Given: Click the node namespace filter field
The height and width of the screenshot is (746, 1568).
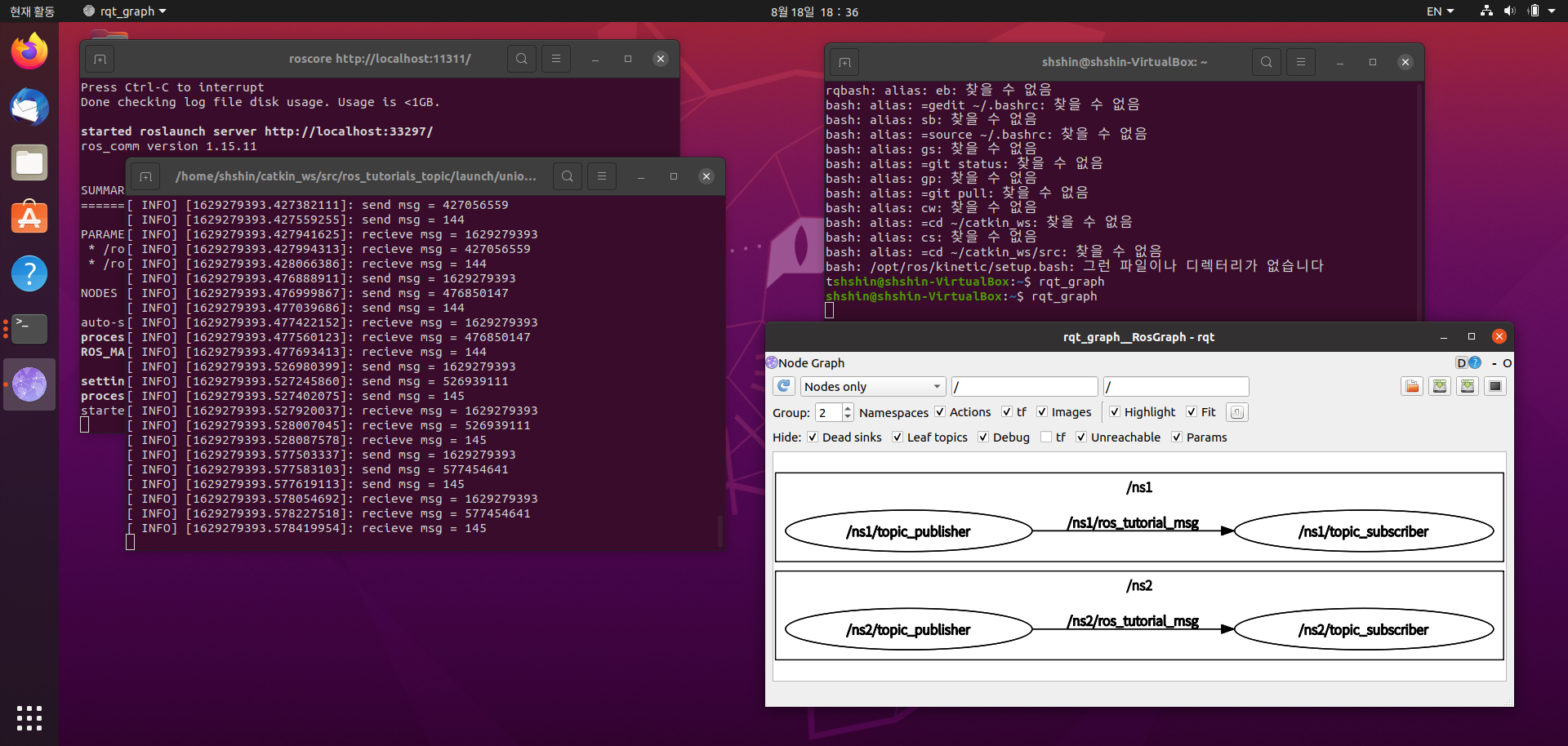Looking at the screenshot, I should click(x=1025, y=386).
